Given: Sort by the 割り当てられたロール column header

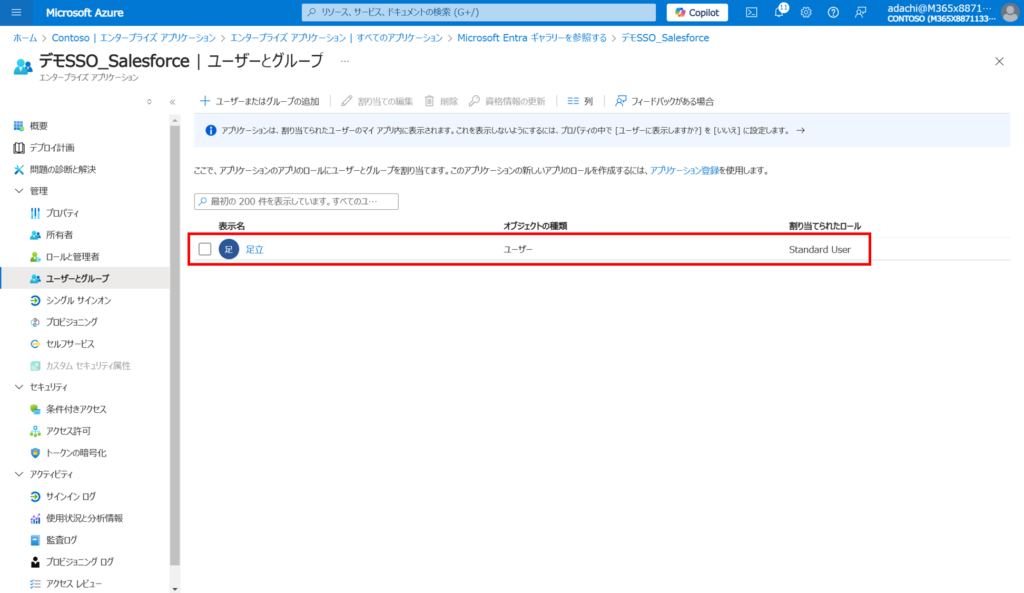Looking at the screenshot, I should (825, 226).
